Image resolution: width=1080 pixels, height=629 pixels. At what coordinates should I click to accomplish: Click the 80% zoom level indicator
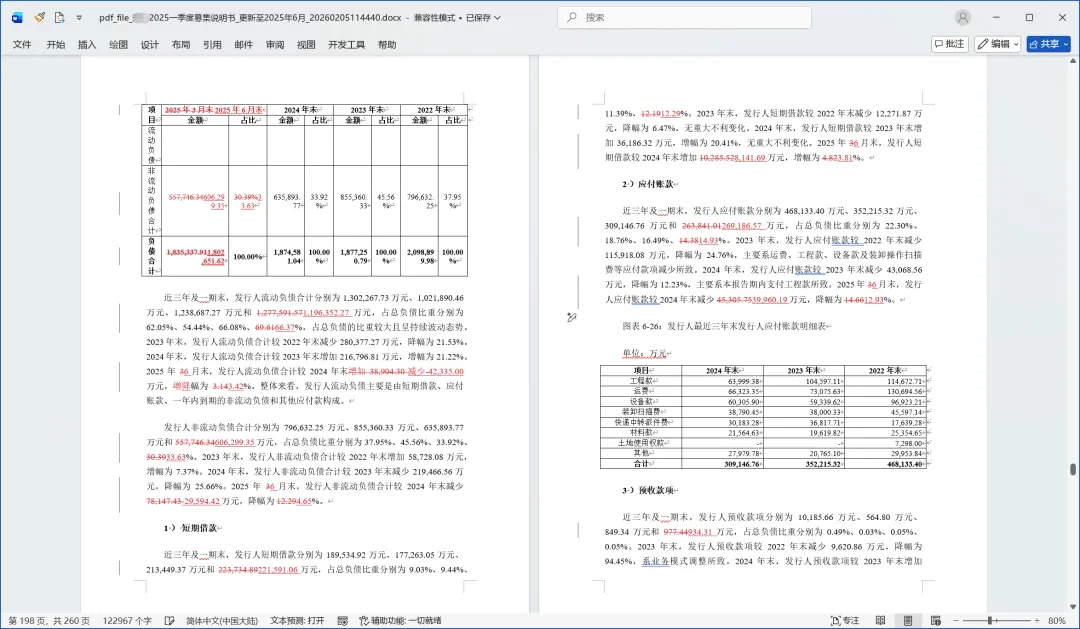(1057, 621)
